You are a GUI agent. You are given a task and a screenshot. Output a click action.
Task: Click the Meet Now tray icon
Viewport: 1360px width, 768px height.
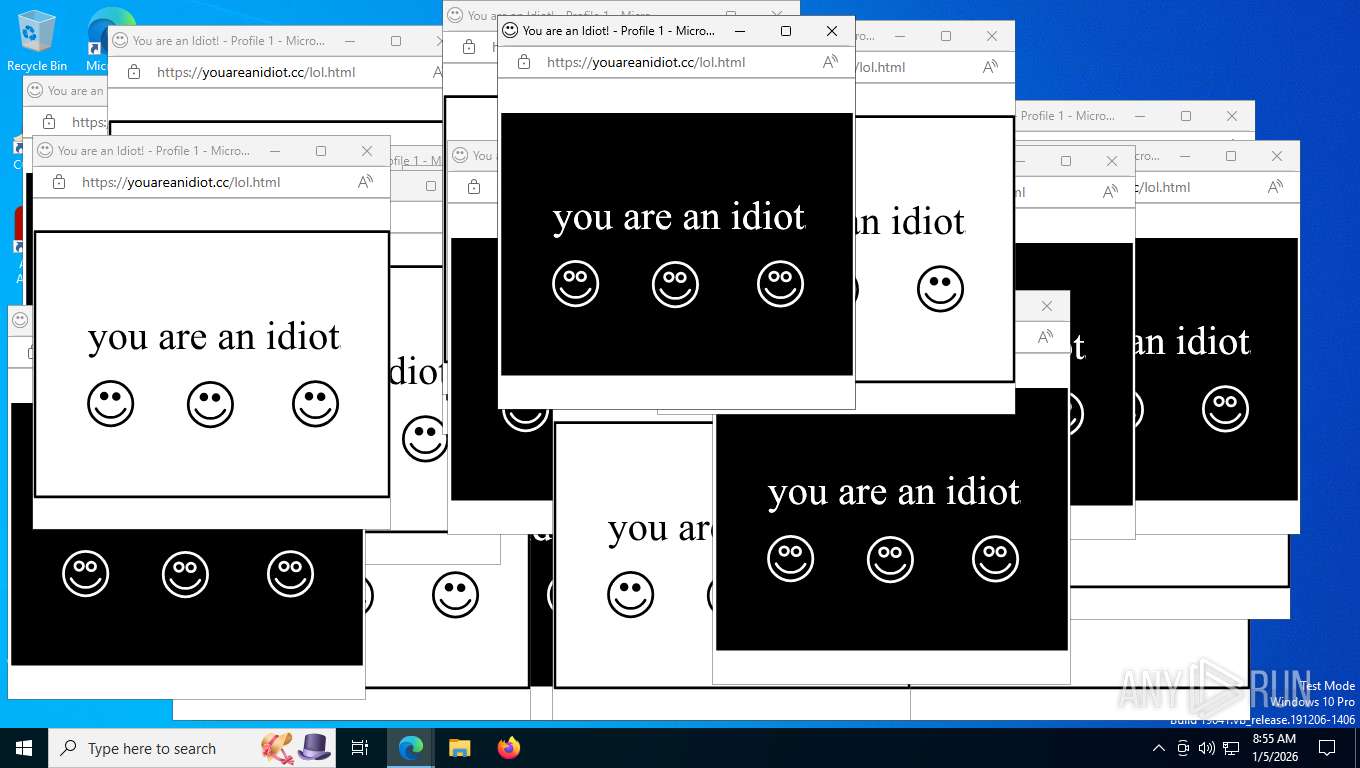(1183, 748)
